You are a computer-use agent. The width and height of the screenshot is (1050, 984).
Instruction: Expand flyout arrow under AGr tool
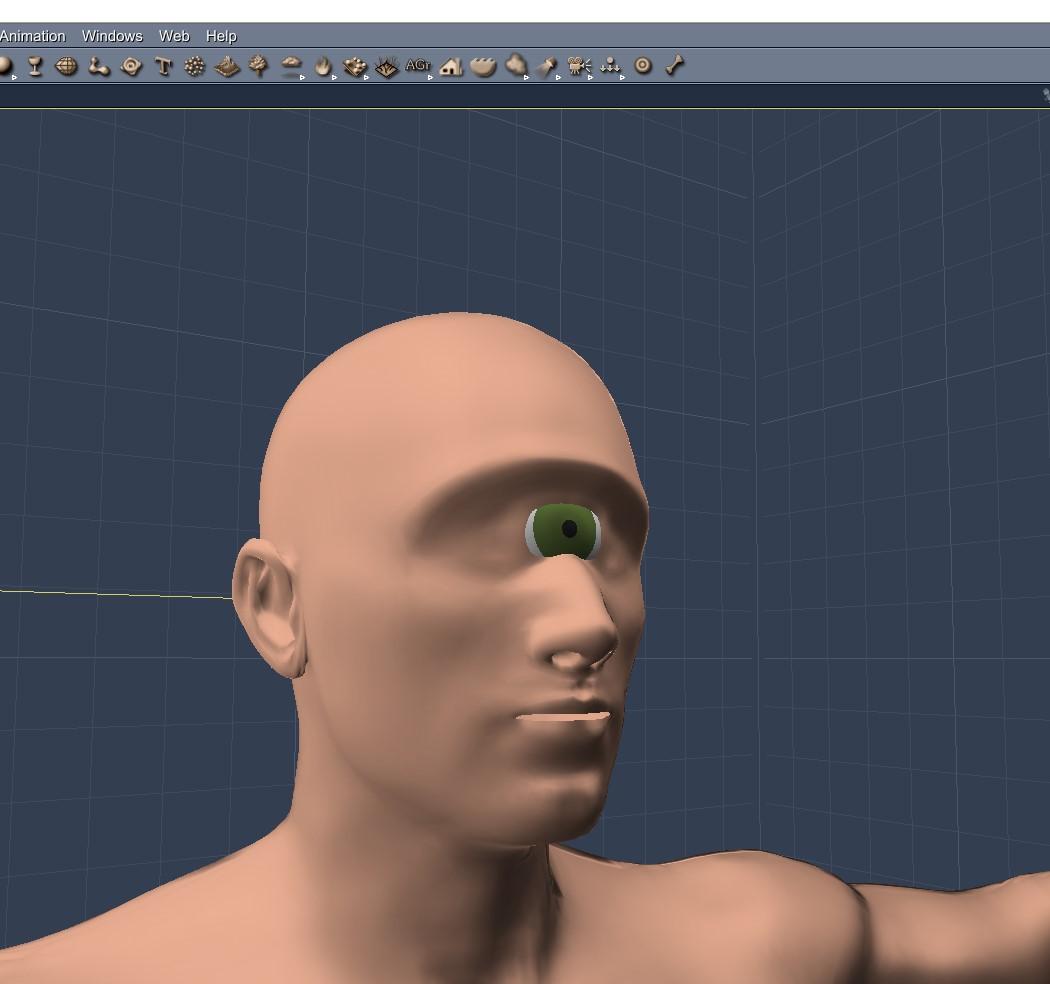[x=430, y=78]
